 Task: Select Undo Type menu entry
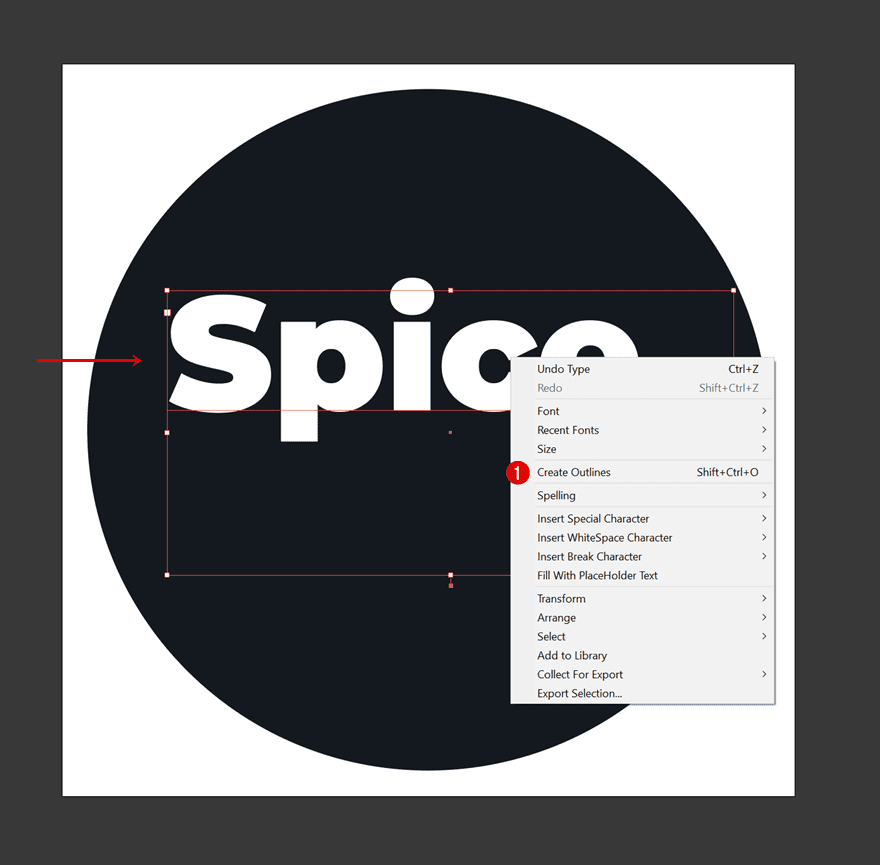pos(564,369)
